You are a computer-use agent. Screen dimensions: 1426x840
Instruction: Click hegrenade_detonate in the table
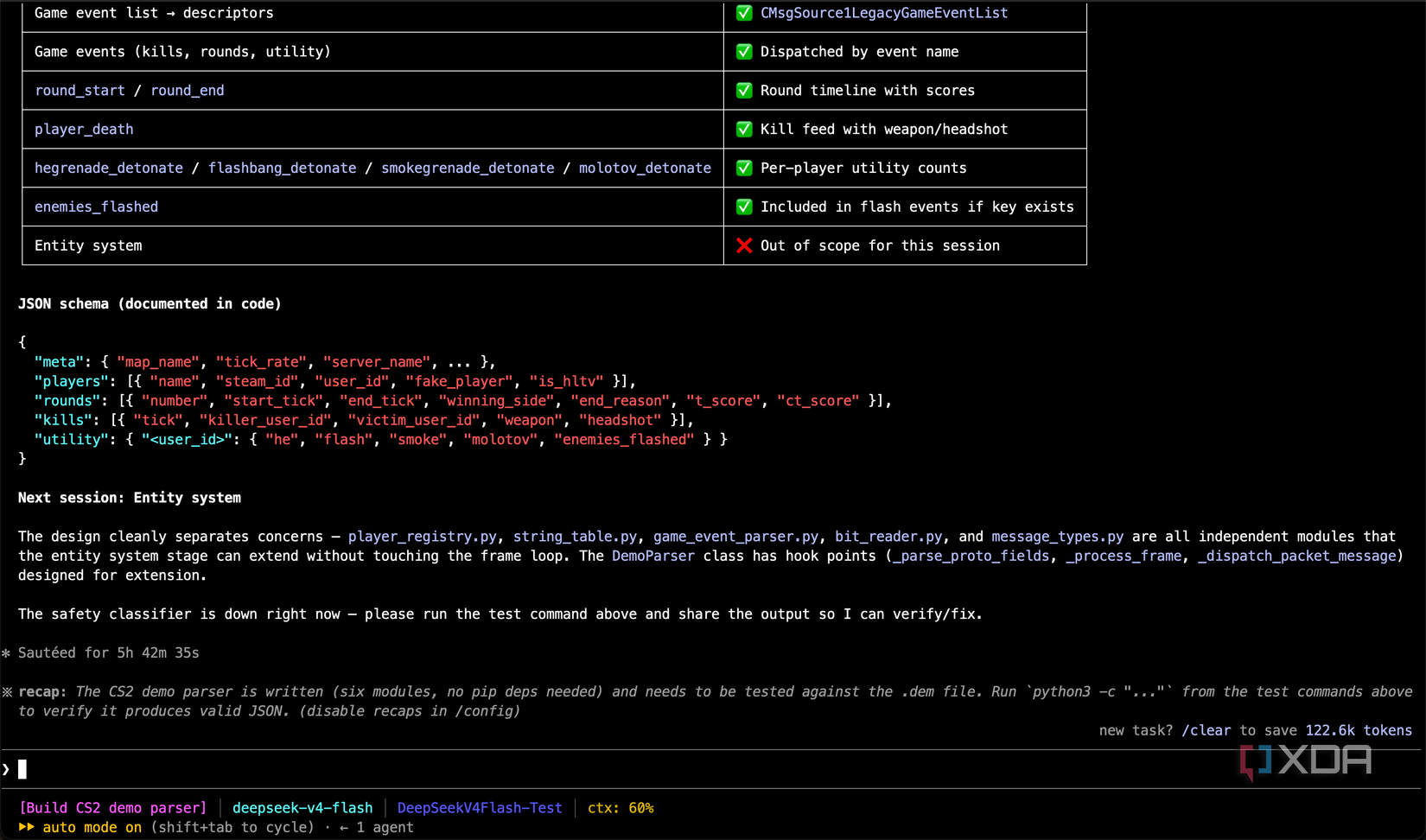(x=109, y=168)
